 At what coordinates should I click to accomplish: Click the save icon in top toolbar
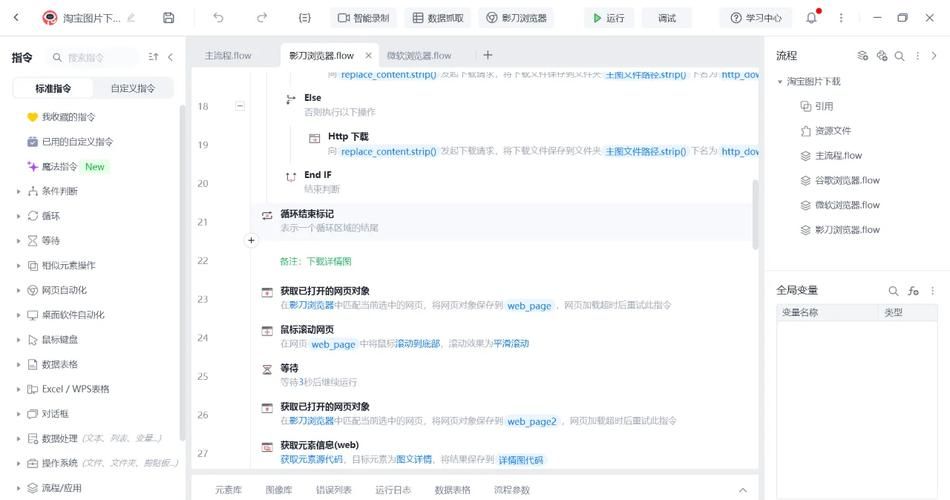pos(168,18)
